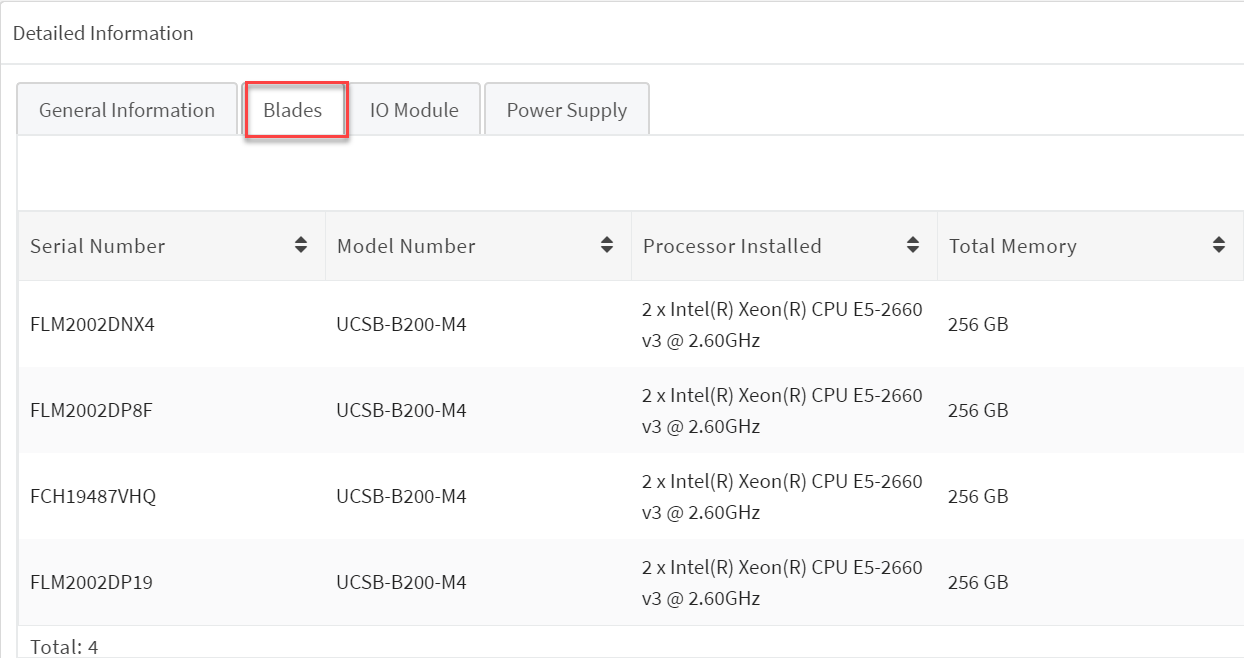
Task: Click the processor text in FCH19487VHQ row
Action: point(782,497)
